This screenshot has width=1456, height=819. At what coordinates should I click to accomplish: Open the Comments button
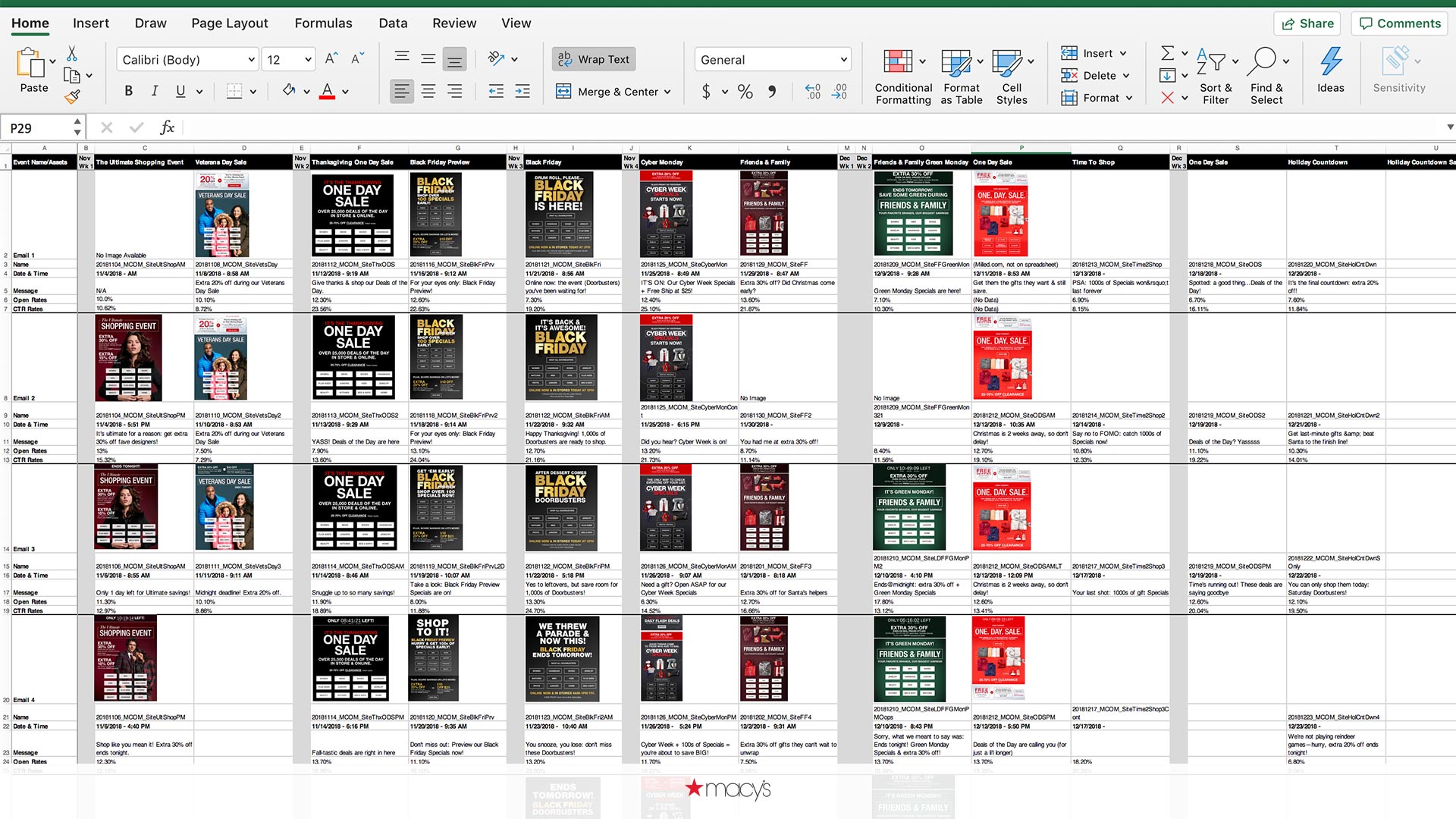tap(1399, 24)
